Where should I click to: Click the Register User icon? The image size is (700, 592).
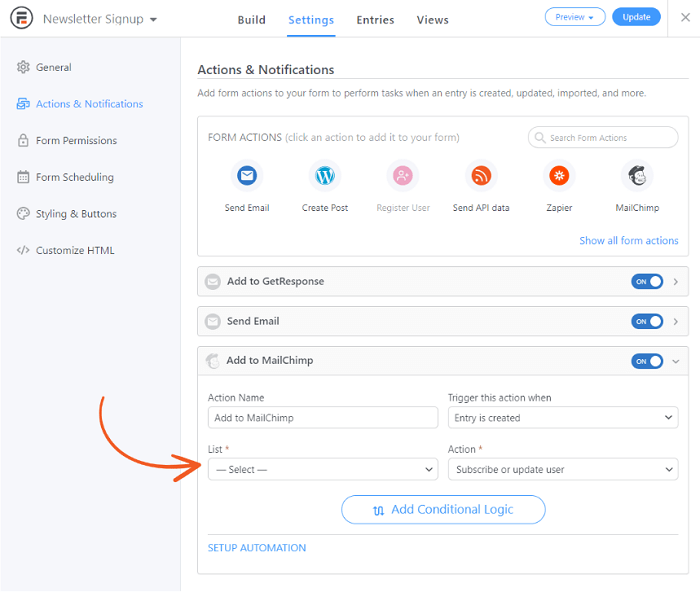(x=403, y=175)
